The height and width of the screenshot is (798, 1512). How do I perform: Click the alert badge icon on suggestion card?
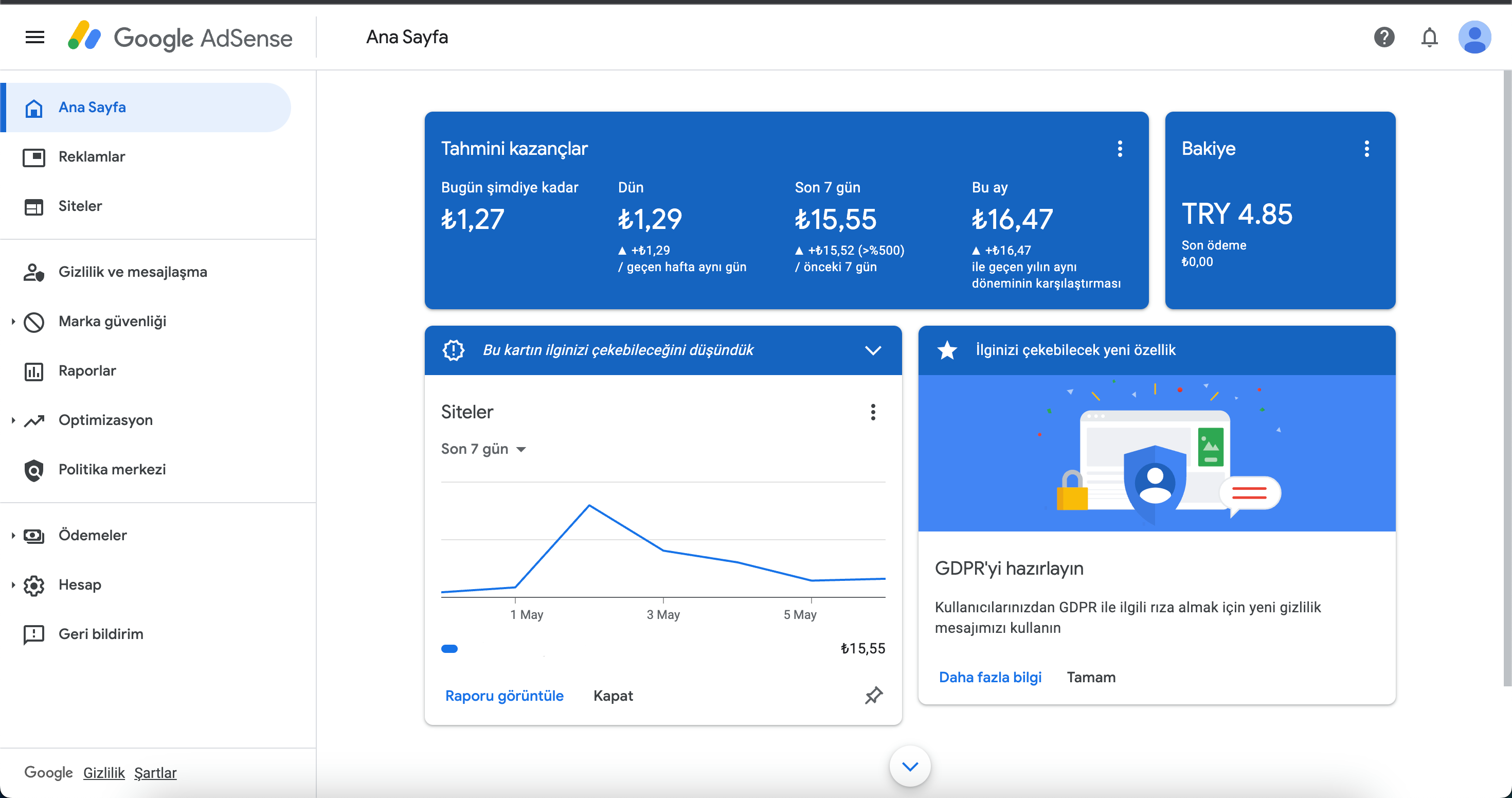[x=453, y=350]
